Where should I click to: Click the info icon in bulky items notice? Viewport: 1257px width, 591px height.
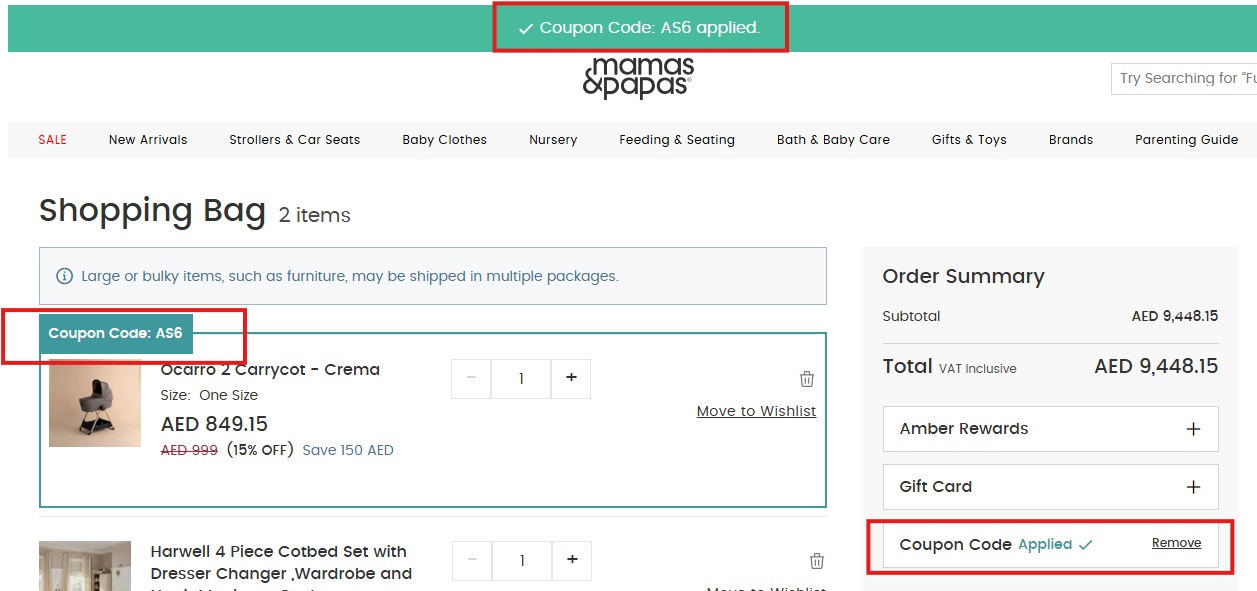click(64, 276)
